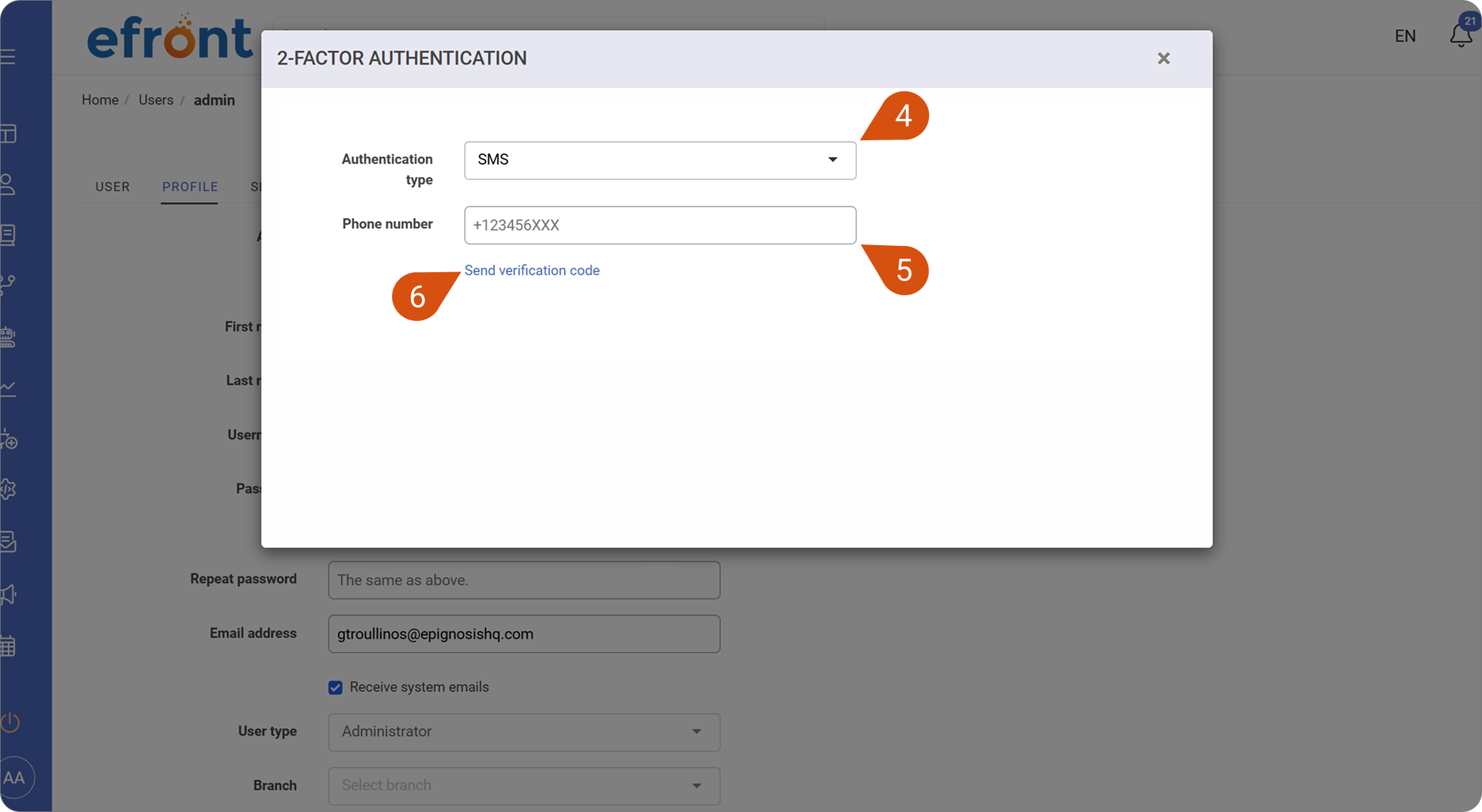Open the dashboard layout icon in sidebar

pos(8,134)
